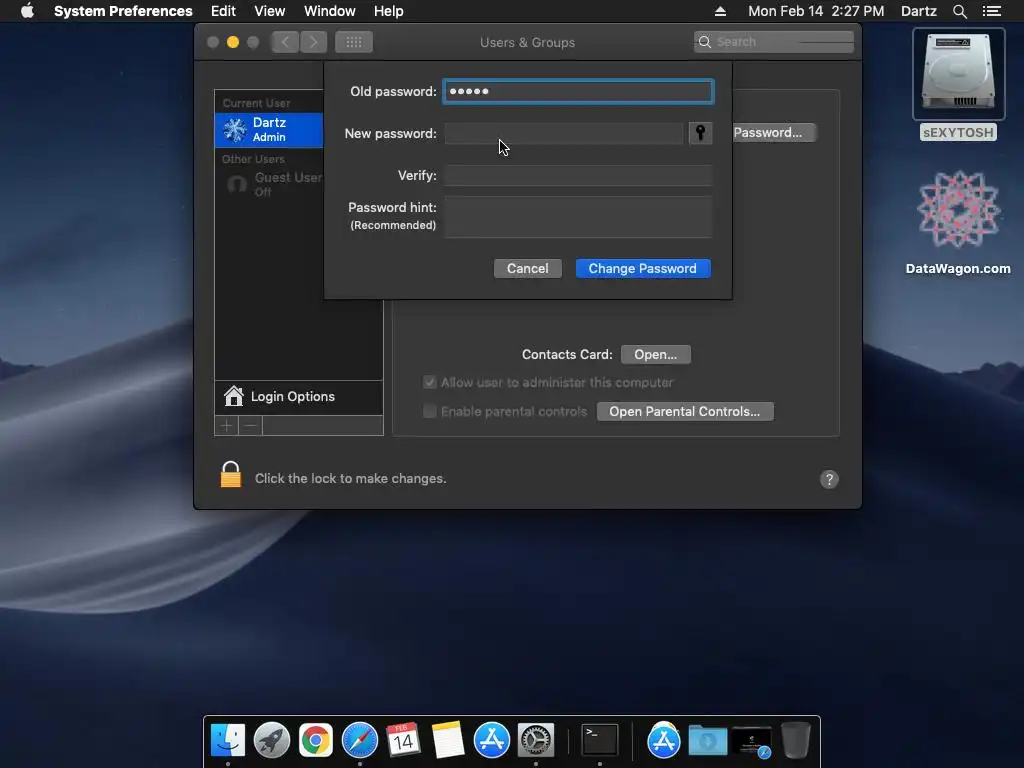Go back with the left arrow

(285, 42)
